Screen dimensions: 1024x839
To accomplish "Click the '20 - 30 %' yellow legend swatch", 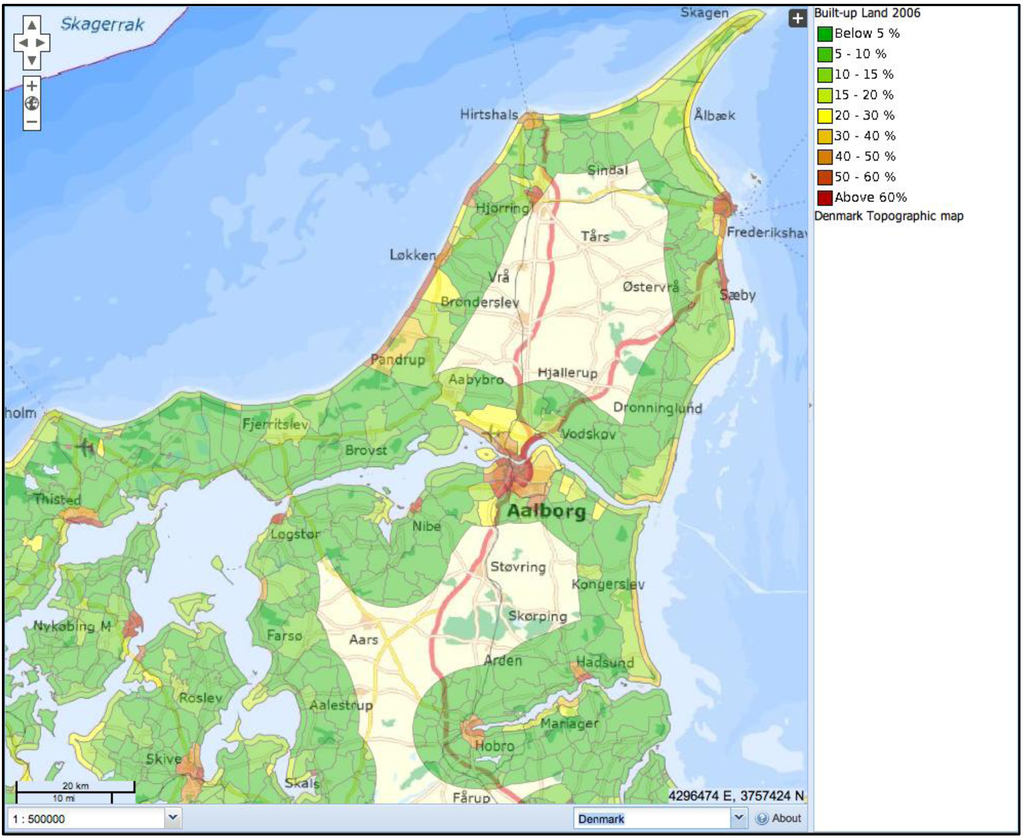I will (824, 116).
